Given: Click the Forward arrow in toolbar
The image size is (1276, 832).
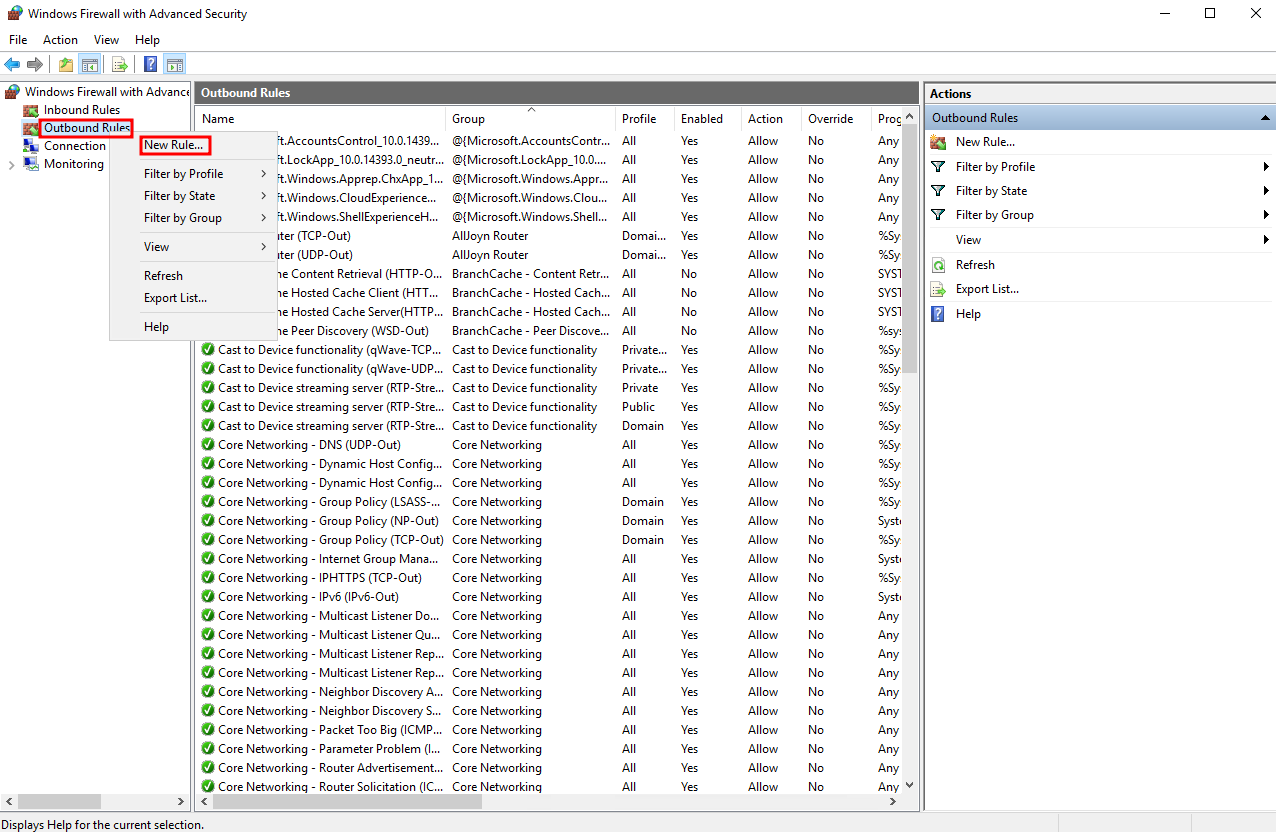Looking at the screenshot, I should point(35,65).
